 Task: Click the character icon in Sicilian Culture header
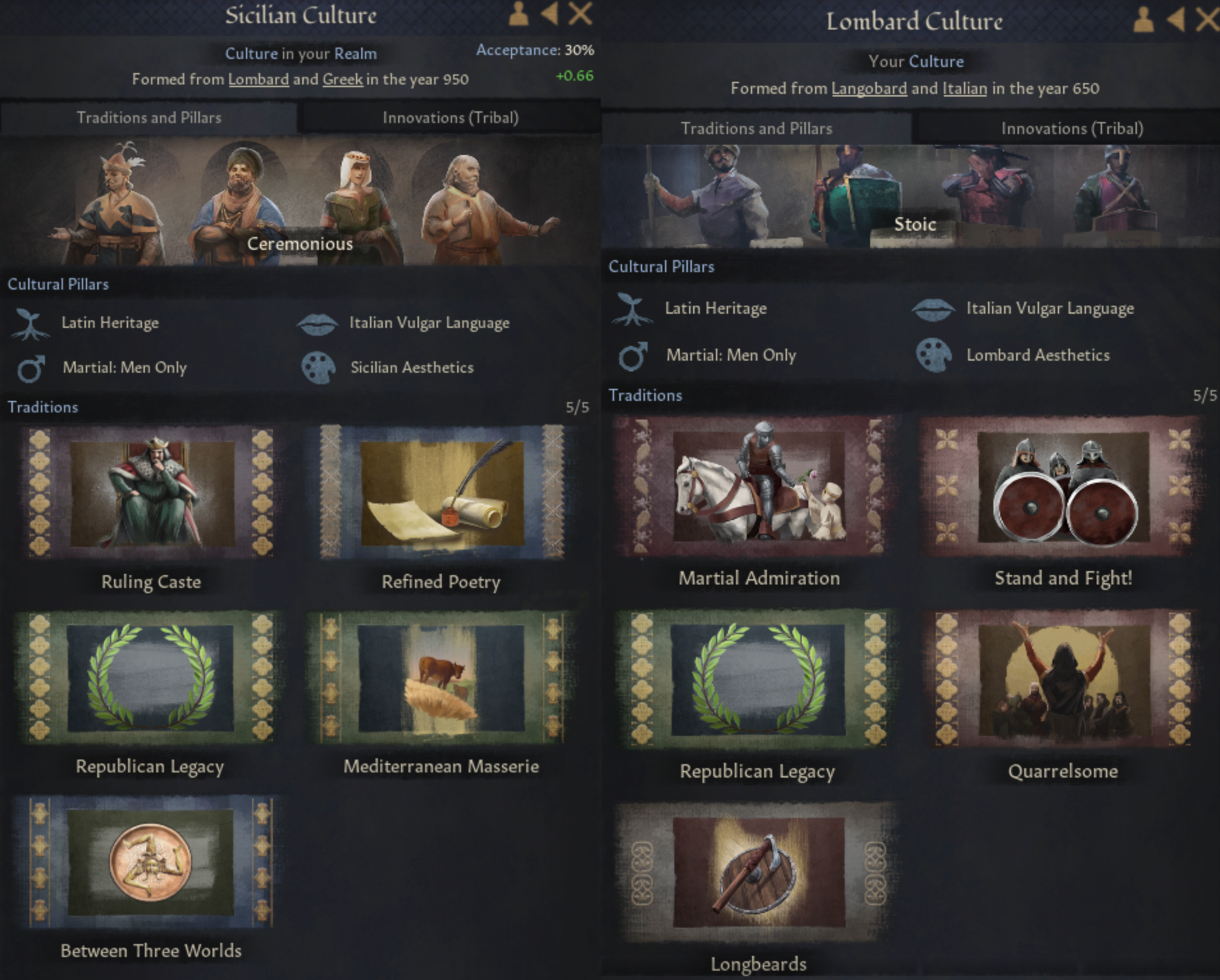[x=518, y=13]
